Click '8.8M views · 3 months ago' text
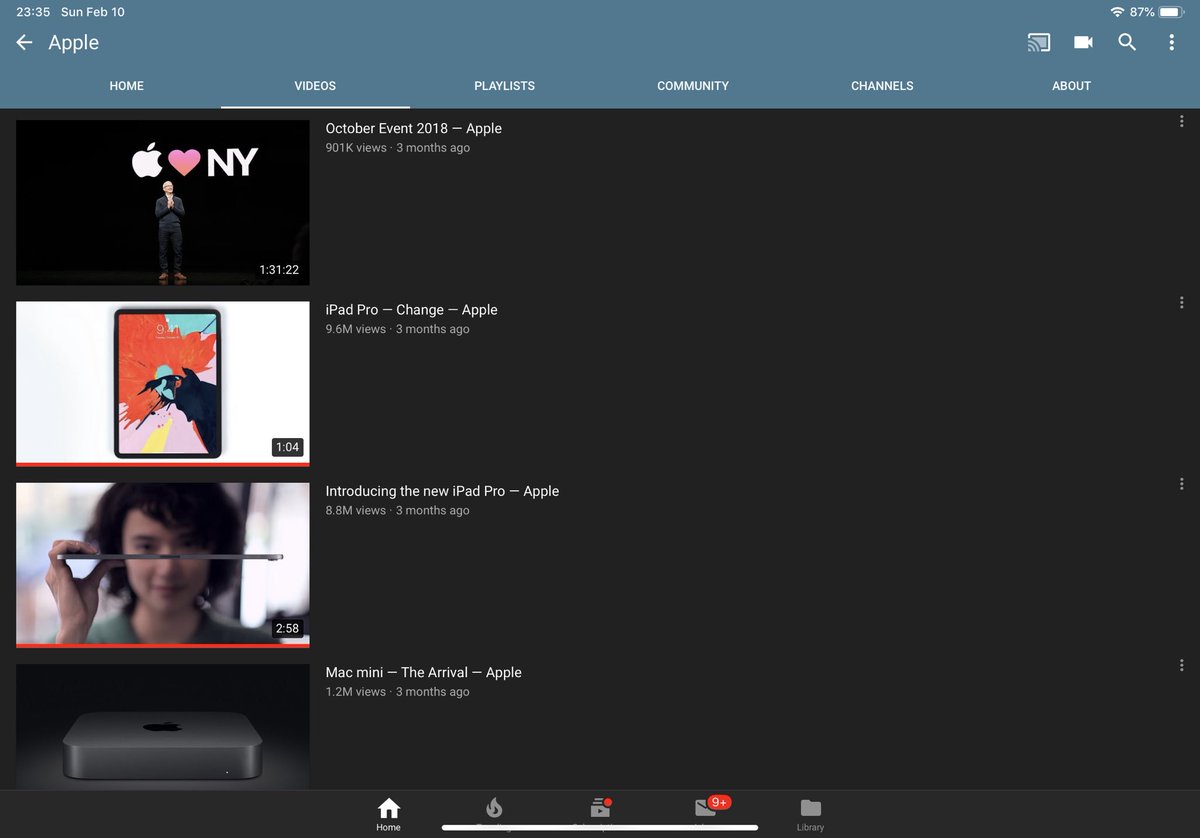The height and width of the screenshot is (838, 1200). point(398,510)
